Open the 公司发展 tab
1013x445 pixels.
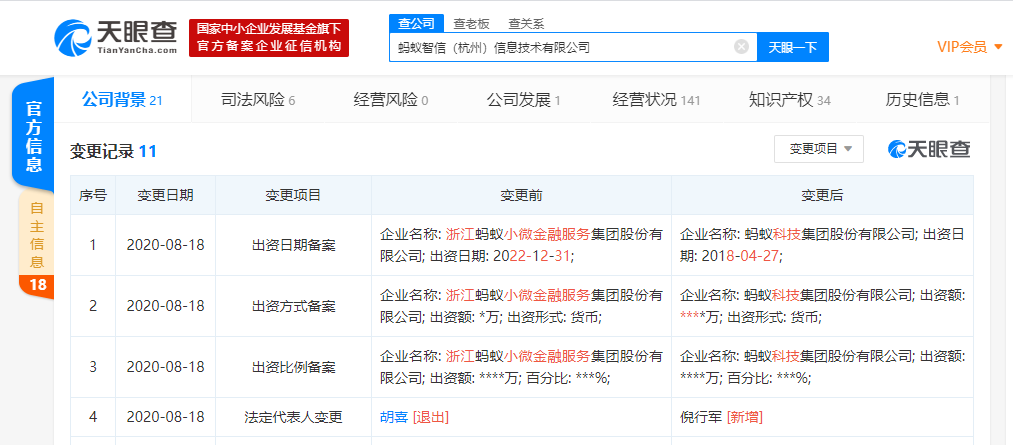tap(523, 100)
